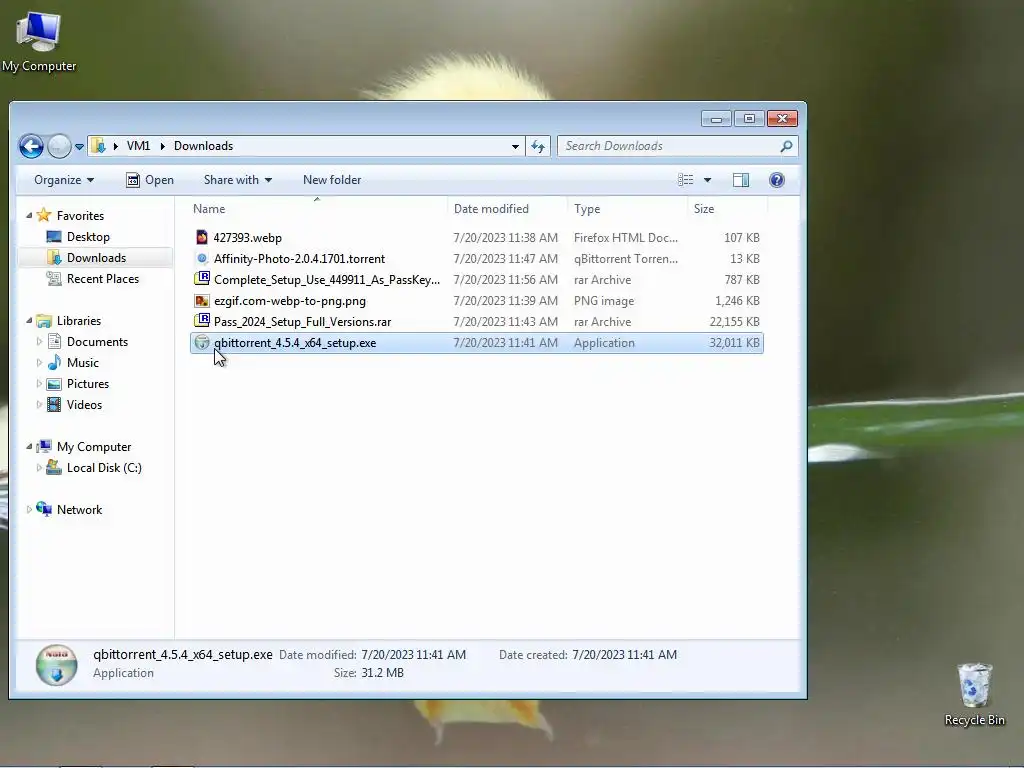The image size is (1024, 768).
Task: Toggle the preview pane button
Action: coord(741,180)
